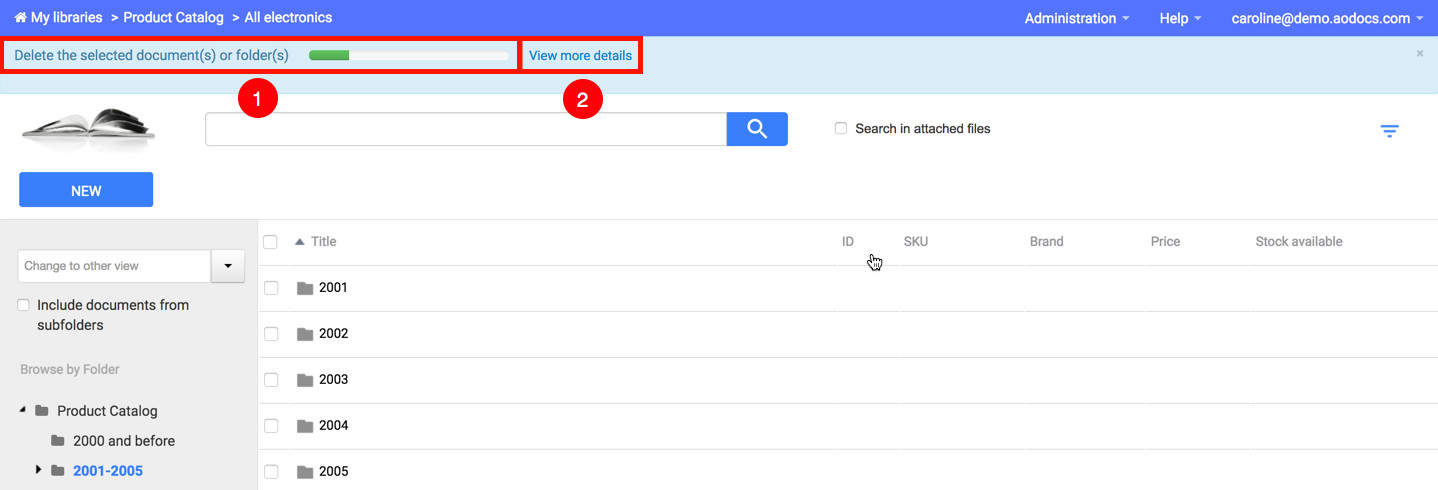Expand the 2001-2005 folder tree node

click(x=39, y=469)
